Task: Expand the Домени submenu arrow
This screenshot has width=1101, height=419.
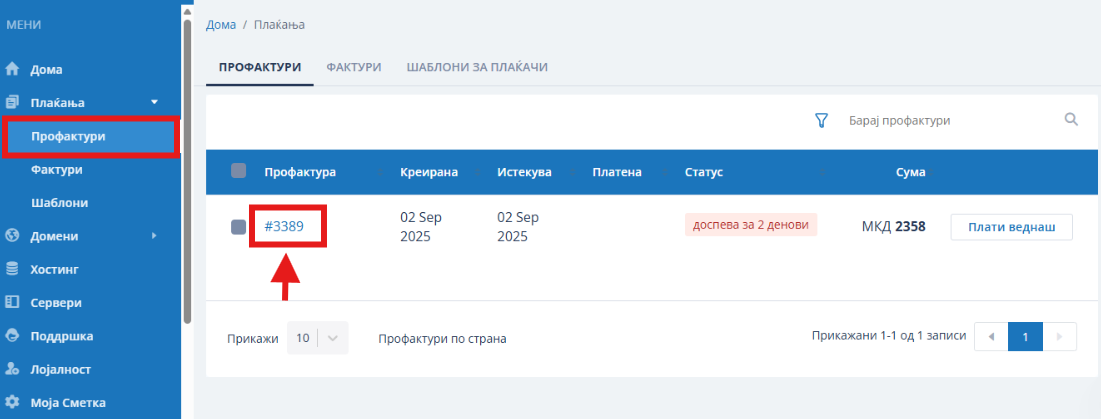Action: pos(154,236)
